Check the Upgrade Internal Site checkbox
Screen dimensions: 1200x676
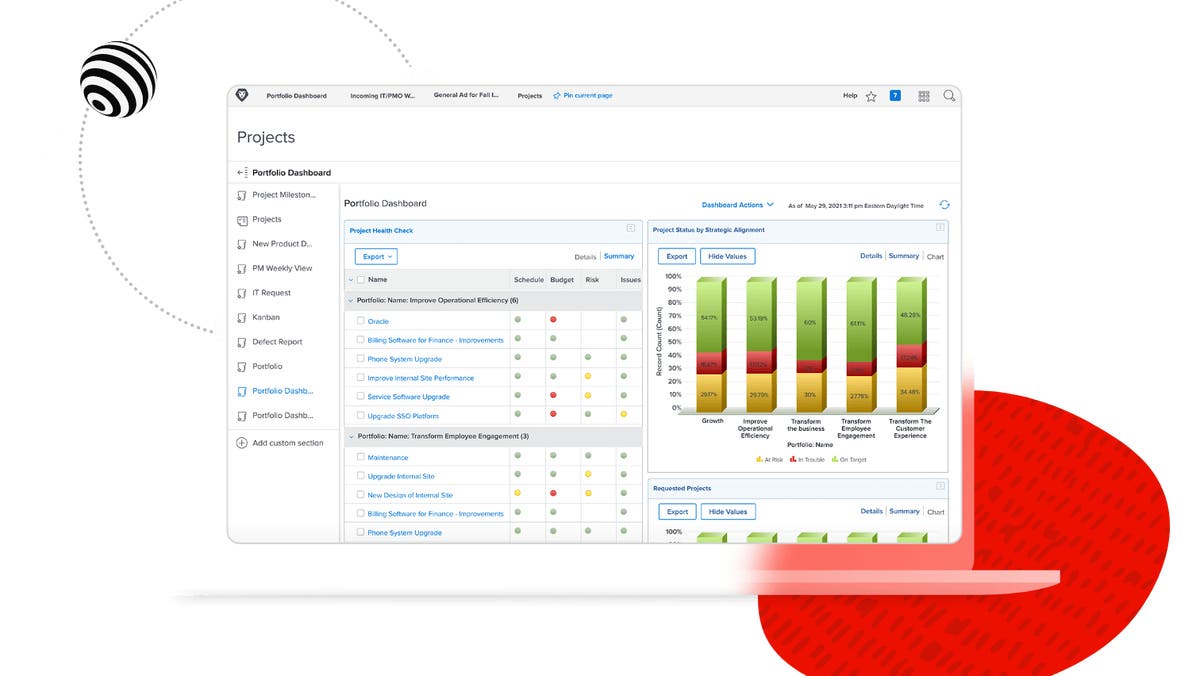coord(361,476)
